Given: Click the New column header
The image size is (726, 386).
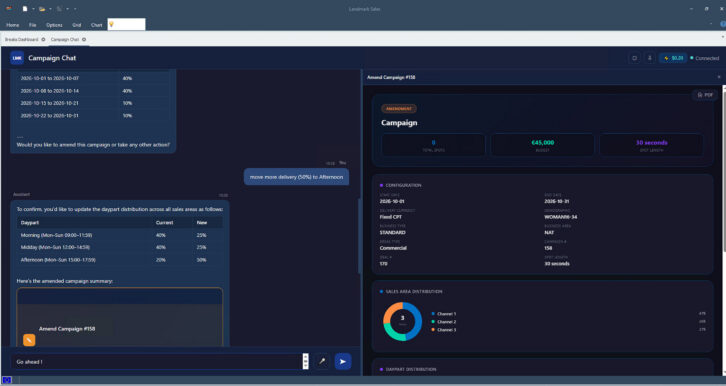Looking at the screenshot, I should point(202,223).
